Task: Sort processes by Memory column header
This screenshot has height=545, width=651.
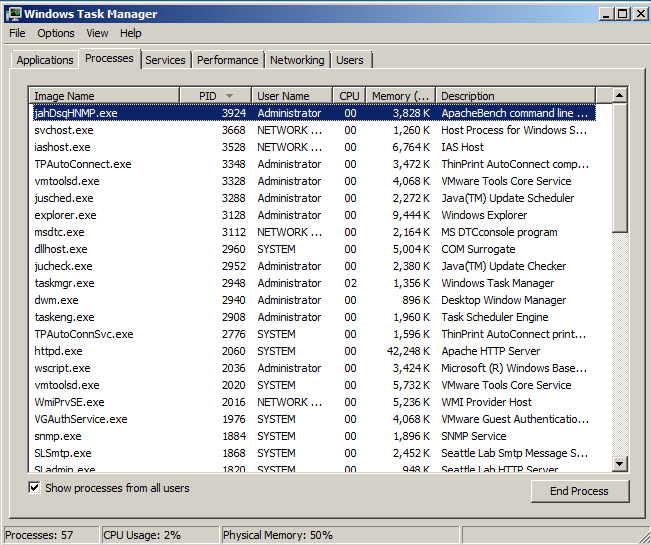Action: click(399, 96)
